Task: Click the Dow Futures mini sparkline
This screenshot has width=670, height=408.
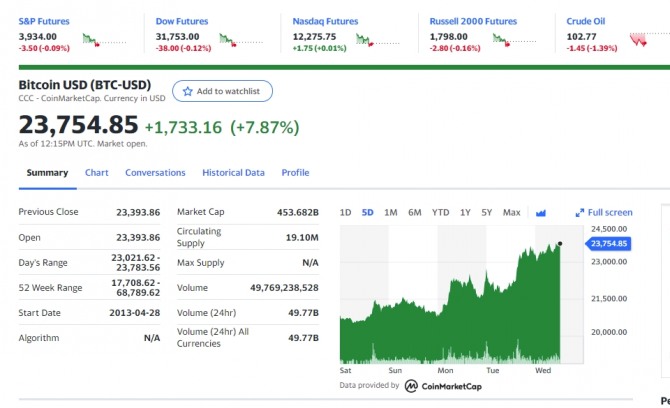Action: tap(241, 40)
